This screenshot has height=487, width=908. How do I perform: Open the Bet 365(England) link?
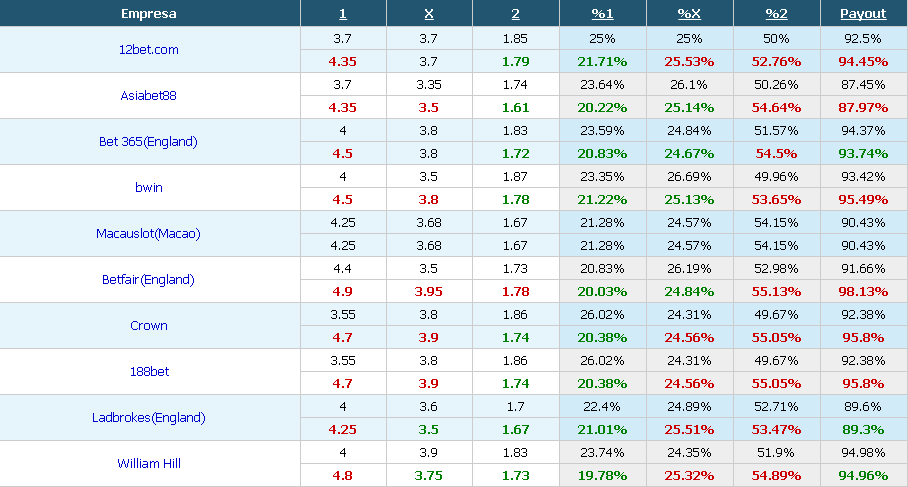click(148, 142)
